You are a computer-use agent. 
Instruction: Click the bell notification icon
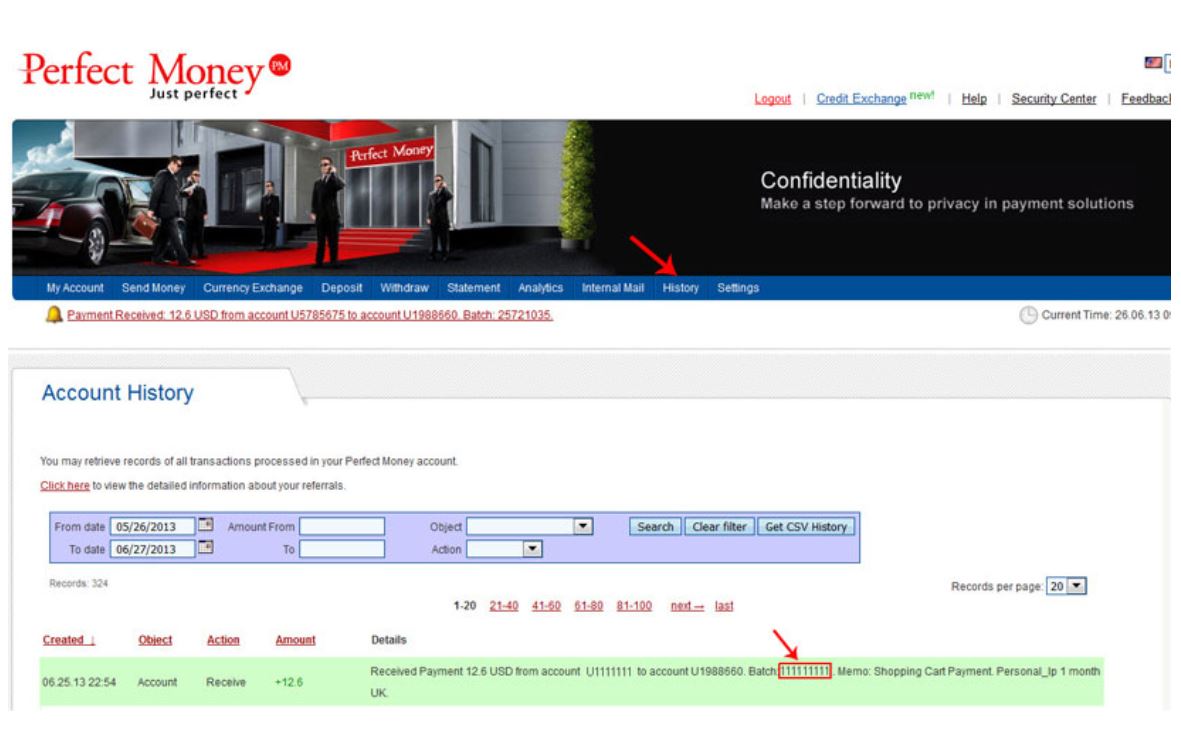(x=53, y=315)
